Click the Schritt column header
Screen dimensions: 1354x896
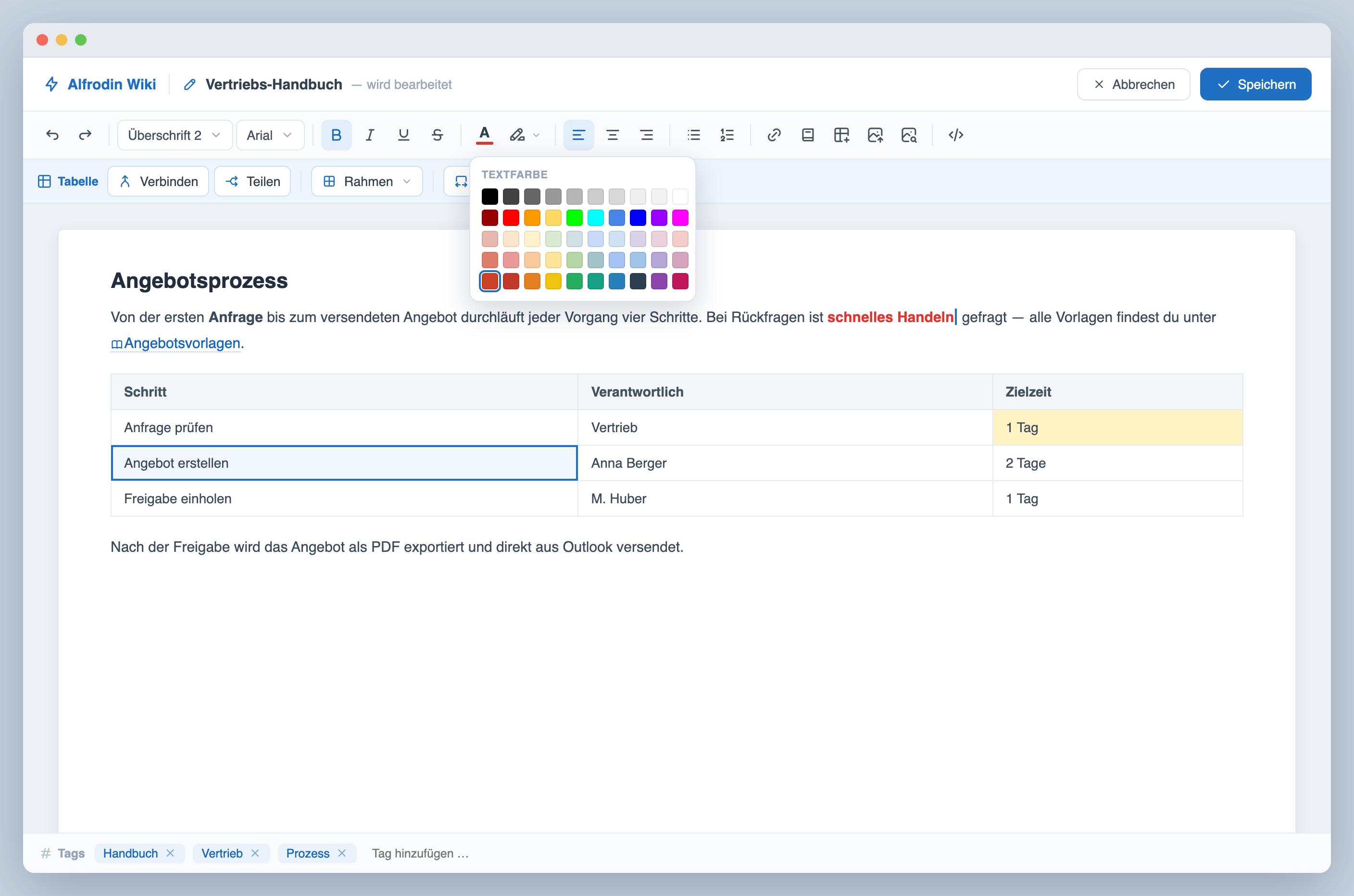pos(344,392)
